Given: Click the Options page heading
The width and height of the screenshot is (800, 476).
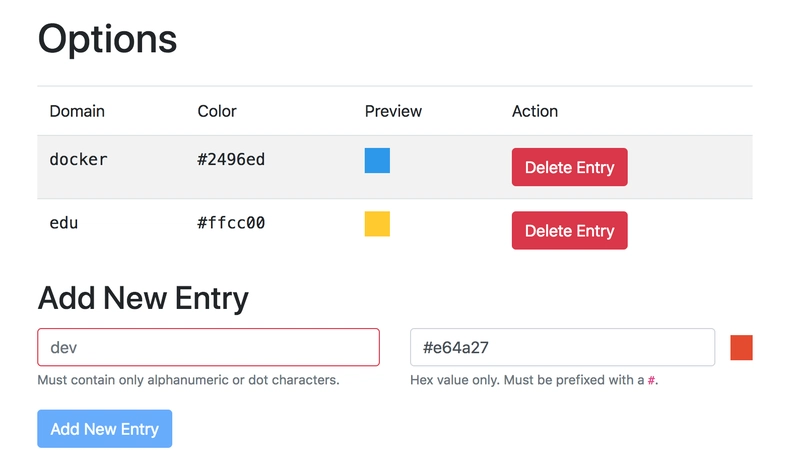Looking at the screenshot, I should coord(107,39).
